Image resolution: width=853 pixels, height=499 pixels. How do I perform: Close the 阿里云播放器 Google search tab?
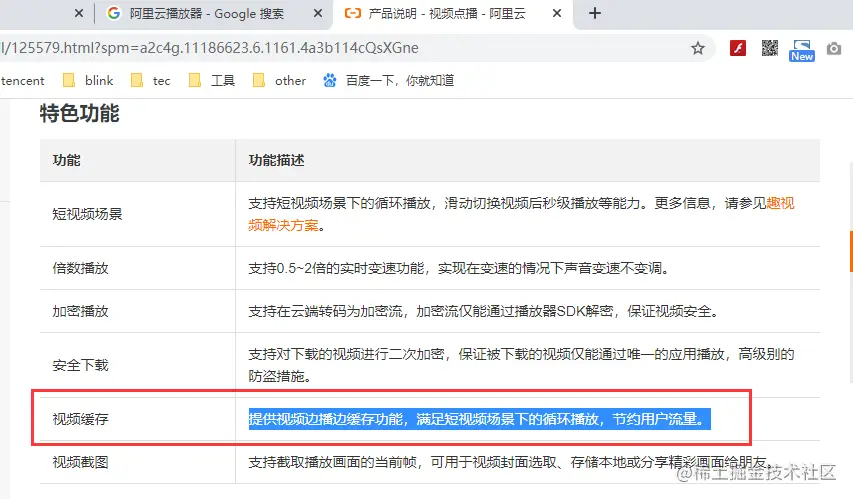tap(318, 14)
